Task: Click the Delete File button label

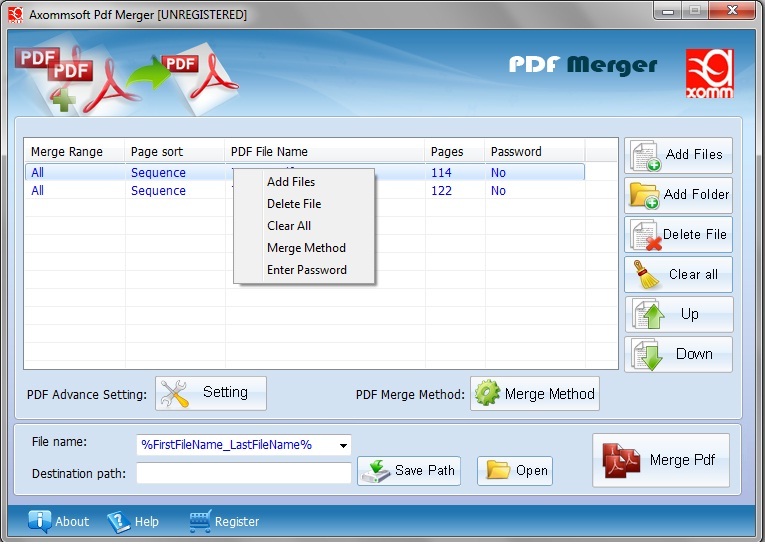Action: (695, 234)
